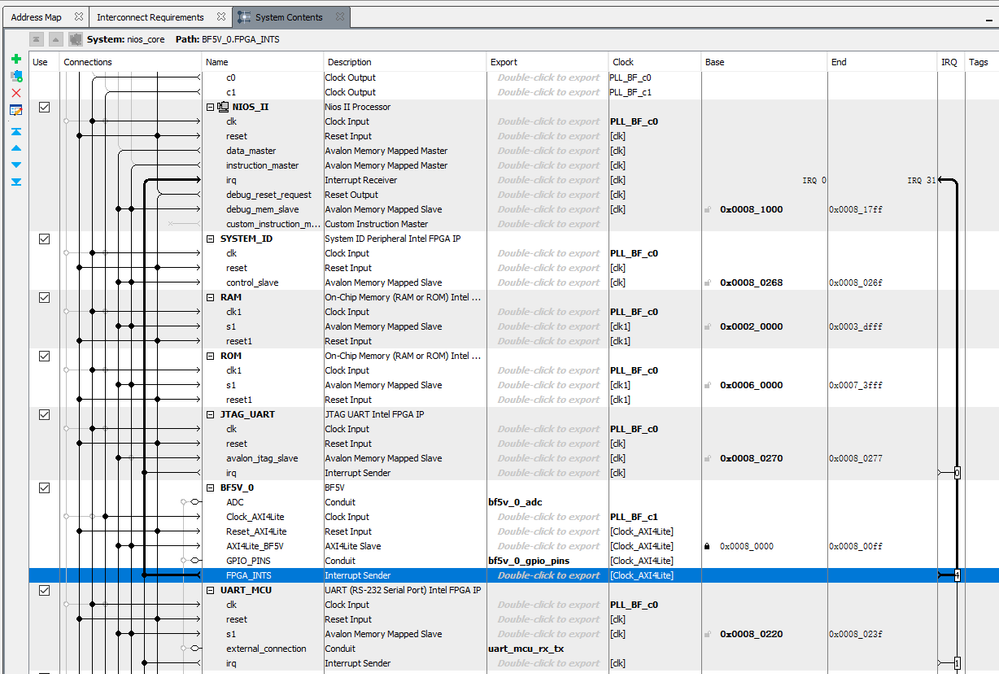
Task: Click the move down arrow icon
Action: click(x=16, y=164)
